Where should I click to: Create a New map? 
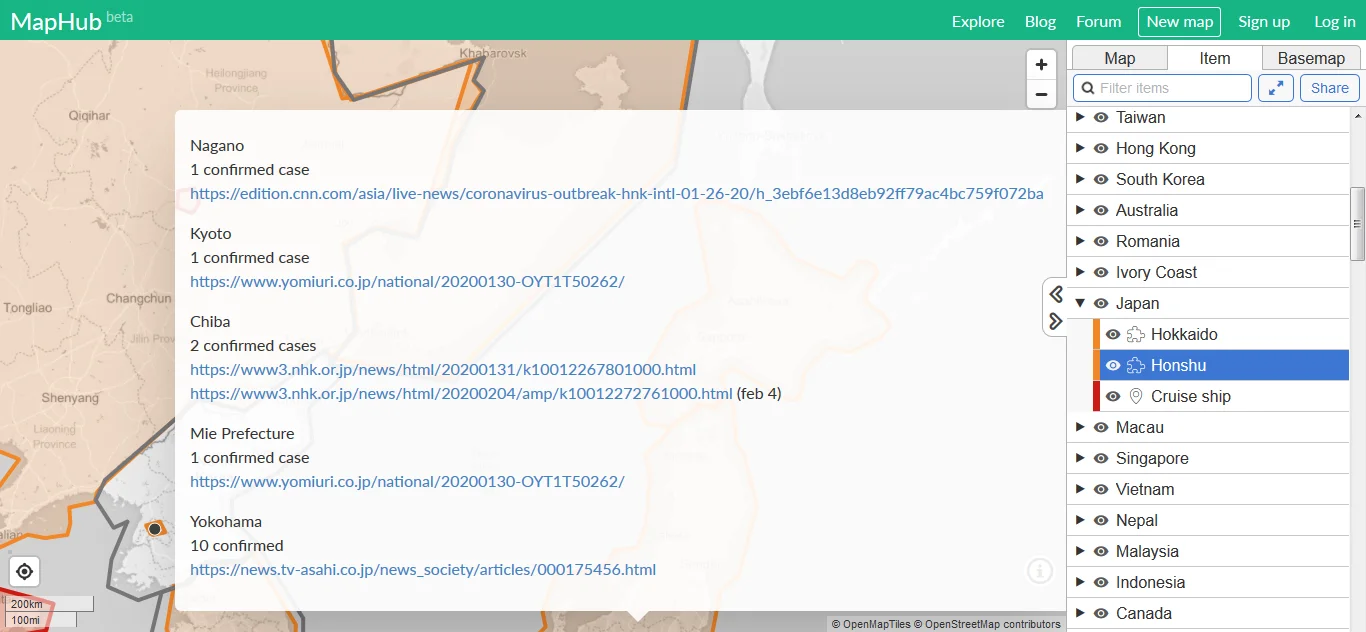(x=1179, y=21)
